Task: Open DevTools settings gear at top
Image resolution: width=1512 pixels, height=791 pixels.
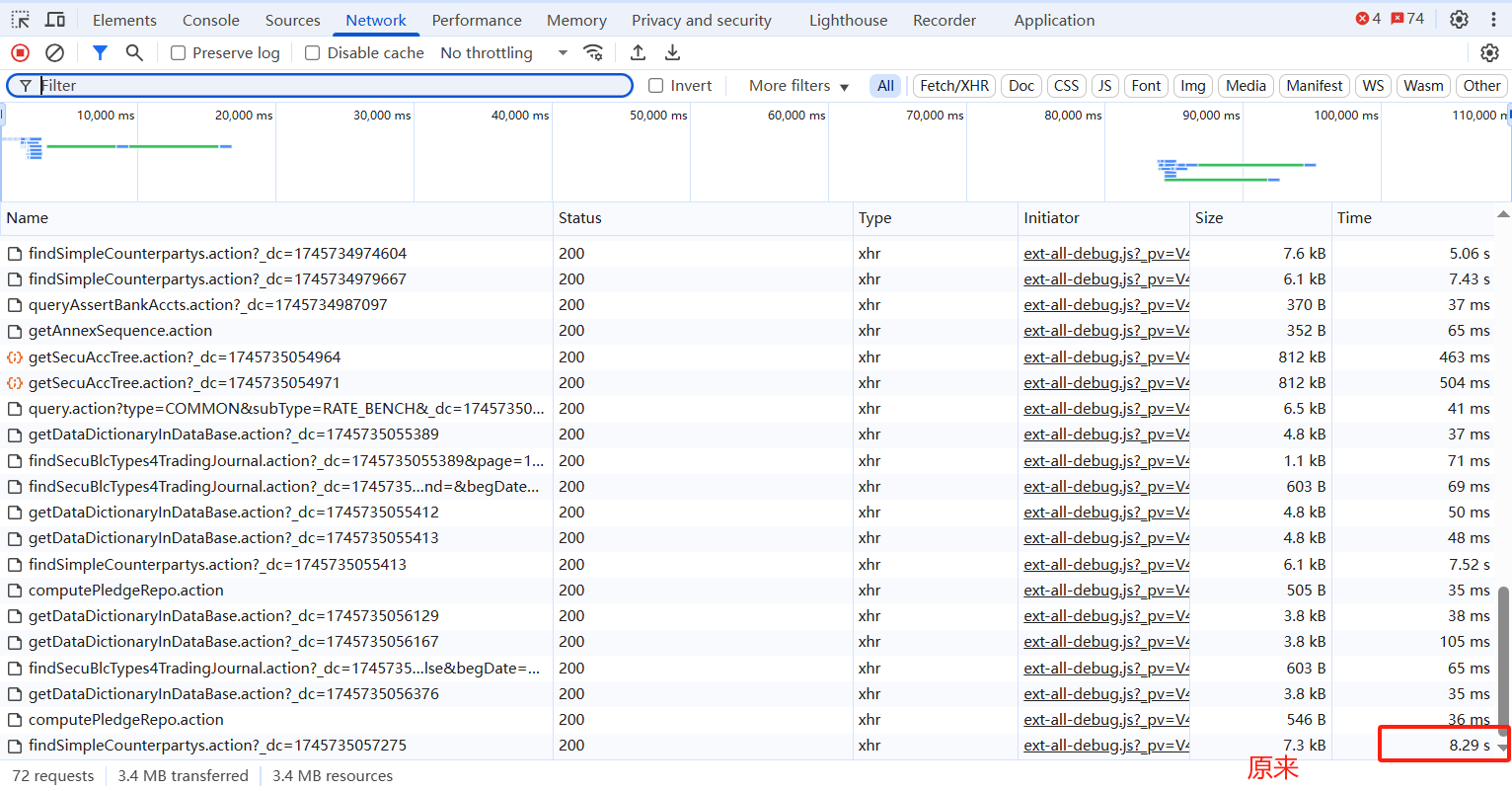Action: [1459, 20]
